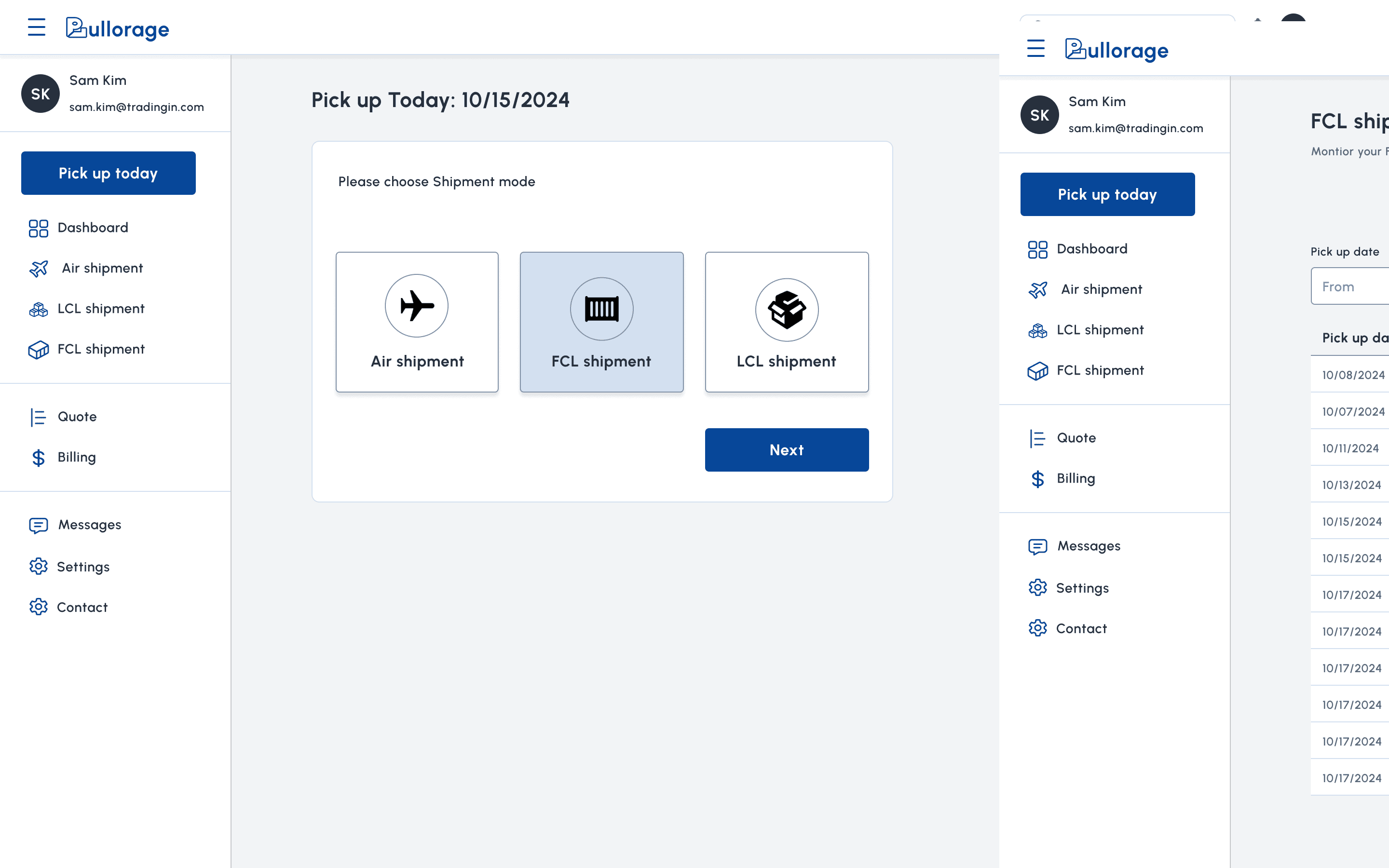Click the From pick up date field
1389x868 pixels.
click(1349, 286)
